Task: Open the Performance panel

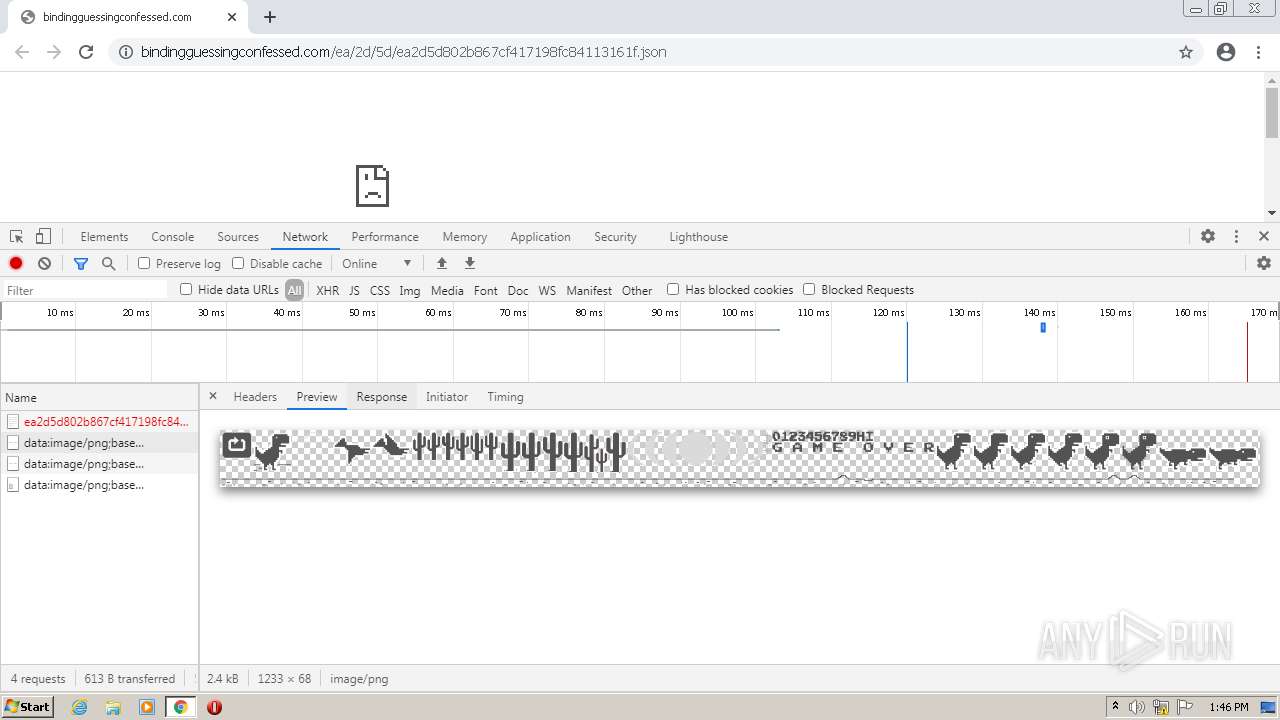Action: point(385,237)
